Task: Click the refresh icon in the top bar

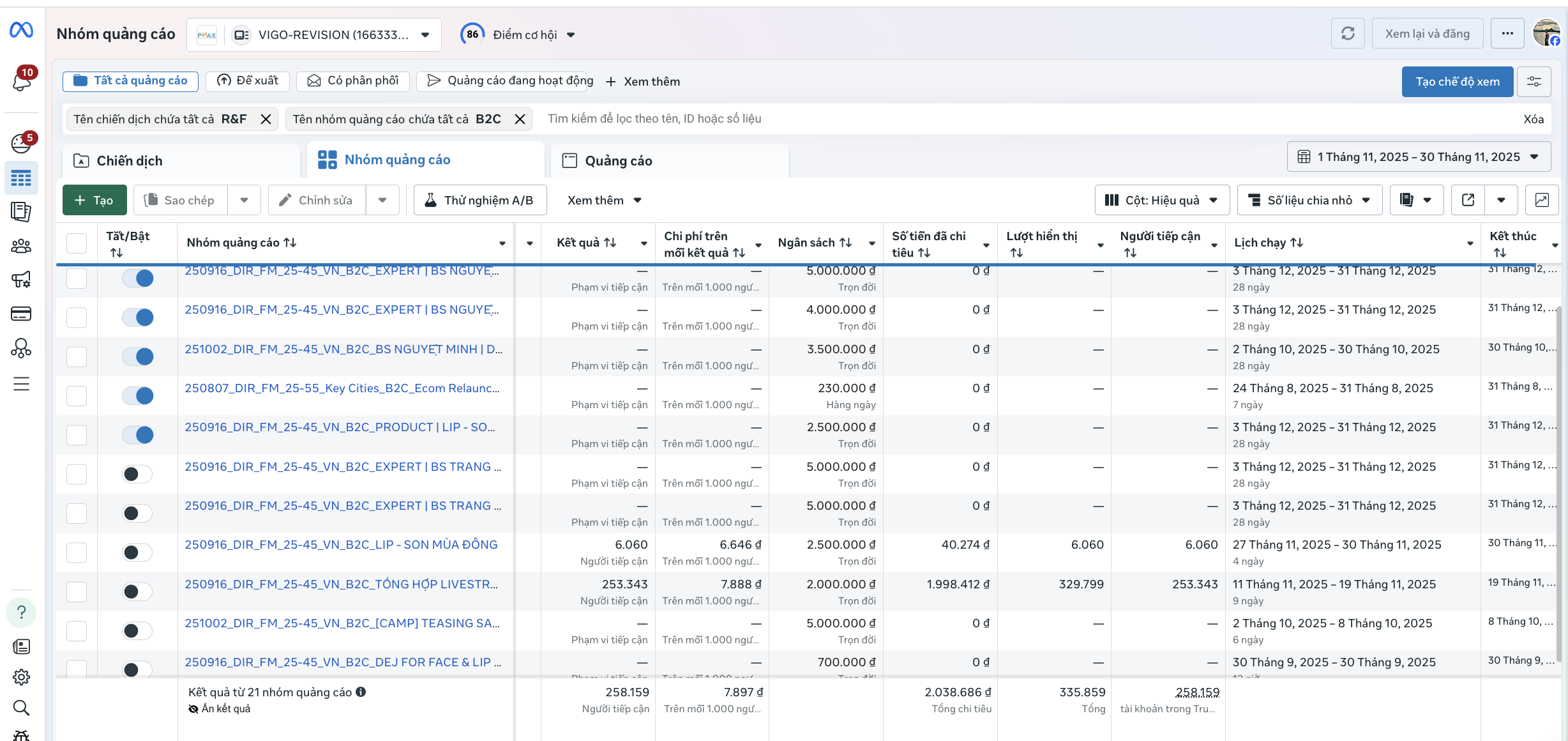Action: click(x=1347, y=34)
